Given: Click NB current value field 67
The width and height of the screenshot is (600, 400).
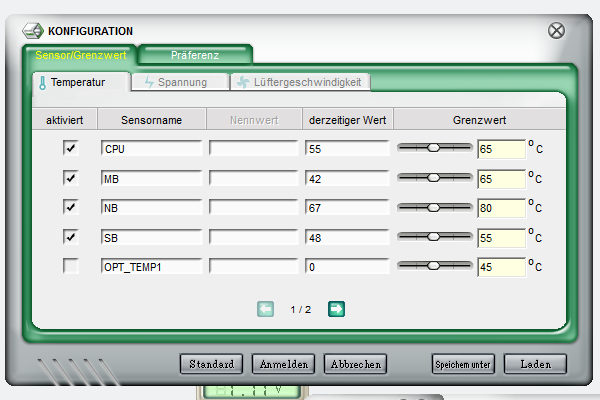Looking at the screenshot, I should point(347,207).
